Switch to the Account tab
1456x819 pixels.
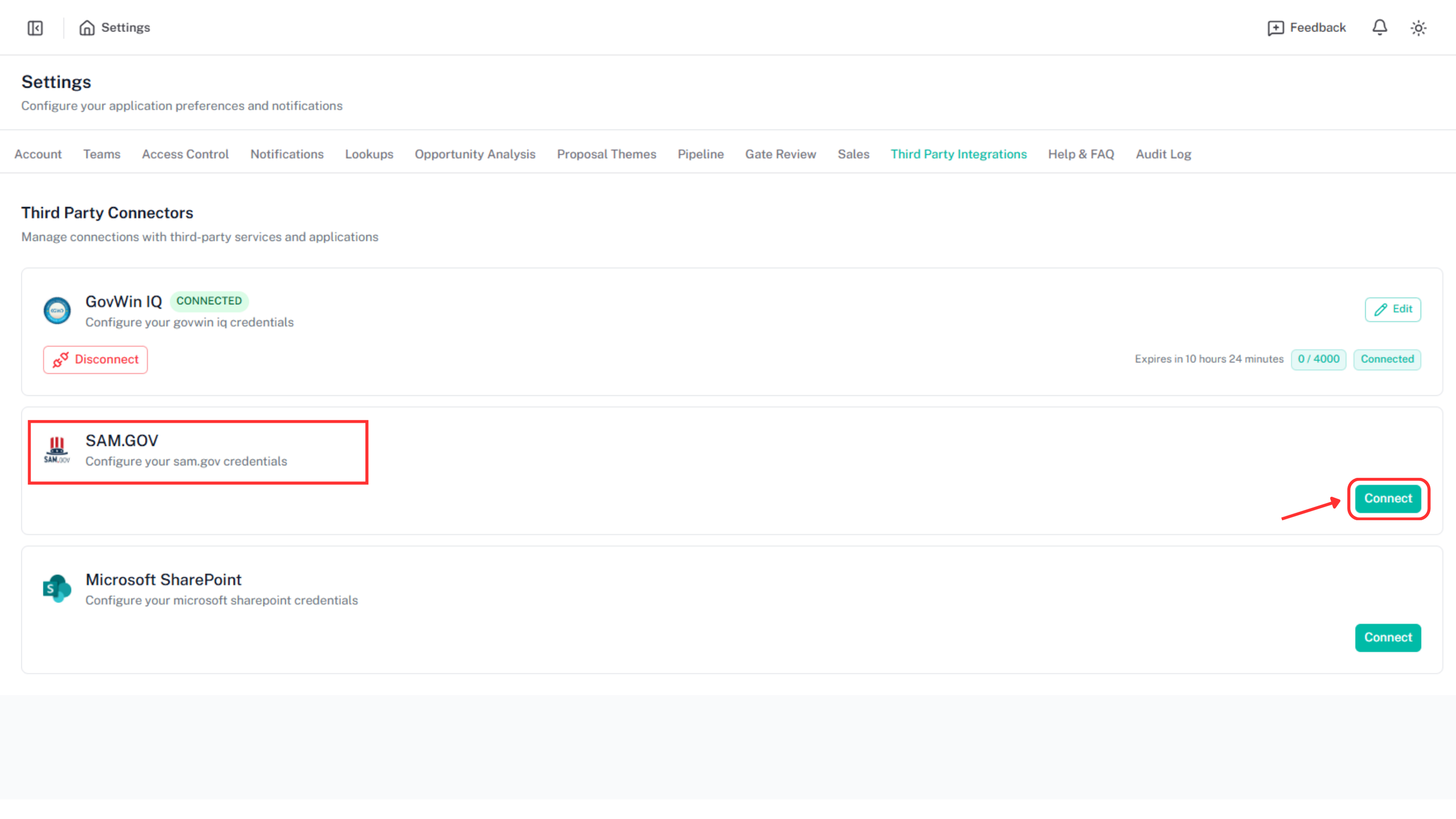coord(38,154)
